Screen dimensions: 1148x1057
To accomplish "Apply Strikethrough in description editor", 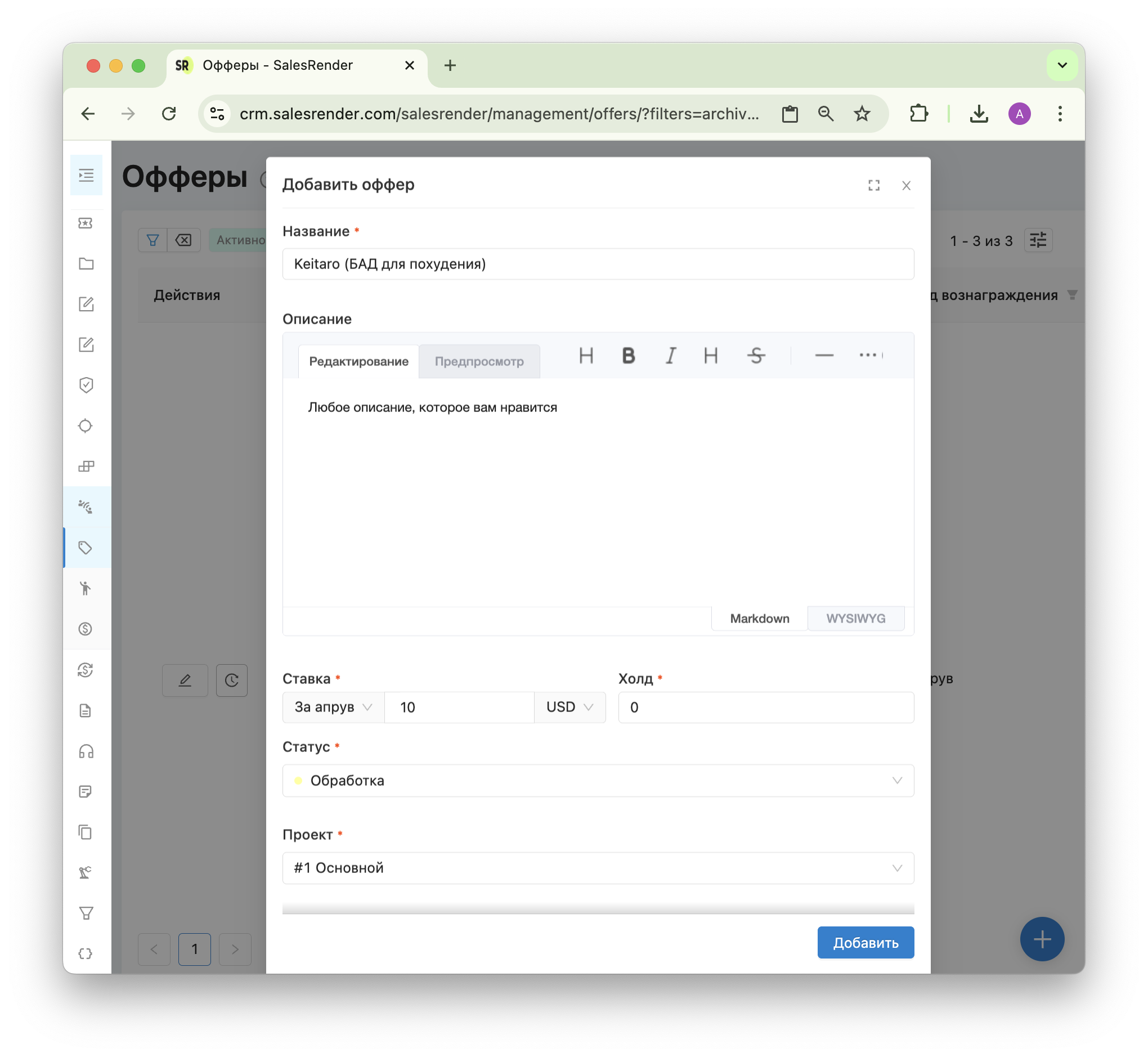I will point(756,356).
